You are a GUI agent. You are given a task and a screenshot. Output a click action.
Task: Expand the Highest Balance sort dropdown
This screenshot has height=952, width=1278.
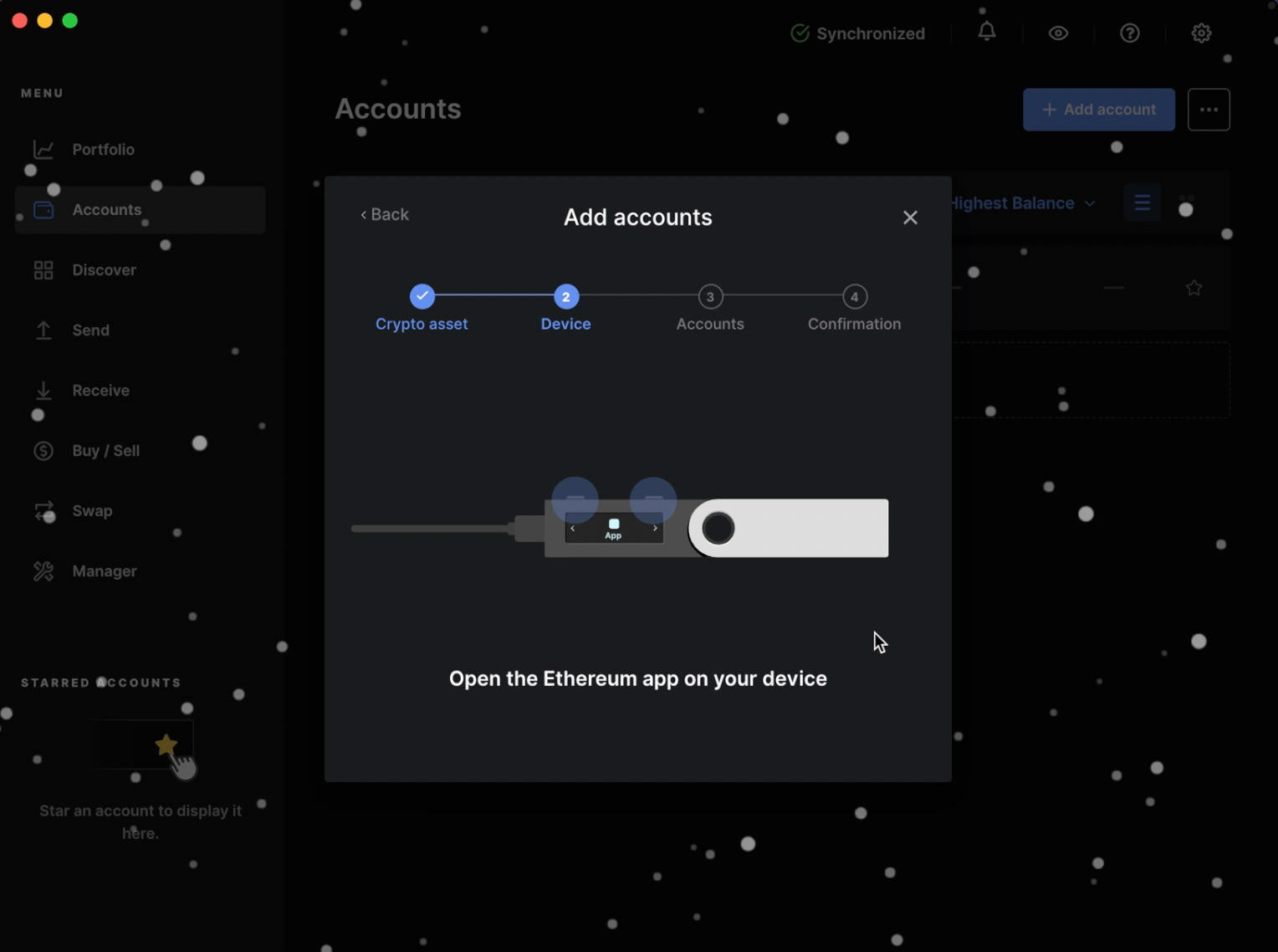[x=1022, y=203]
